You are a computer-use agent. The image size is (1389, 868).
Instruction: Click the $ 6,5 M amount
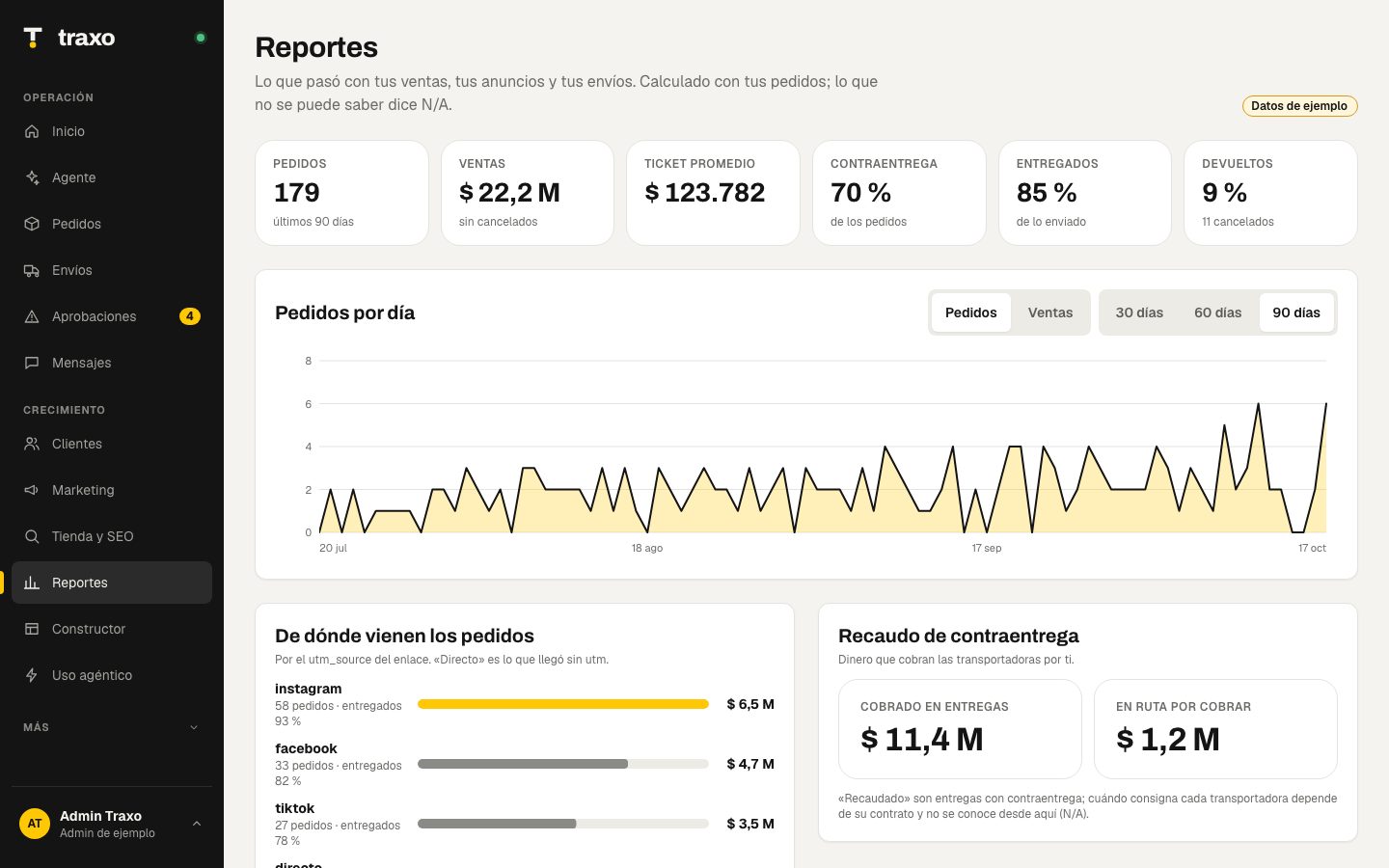click(750, 704)
